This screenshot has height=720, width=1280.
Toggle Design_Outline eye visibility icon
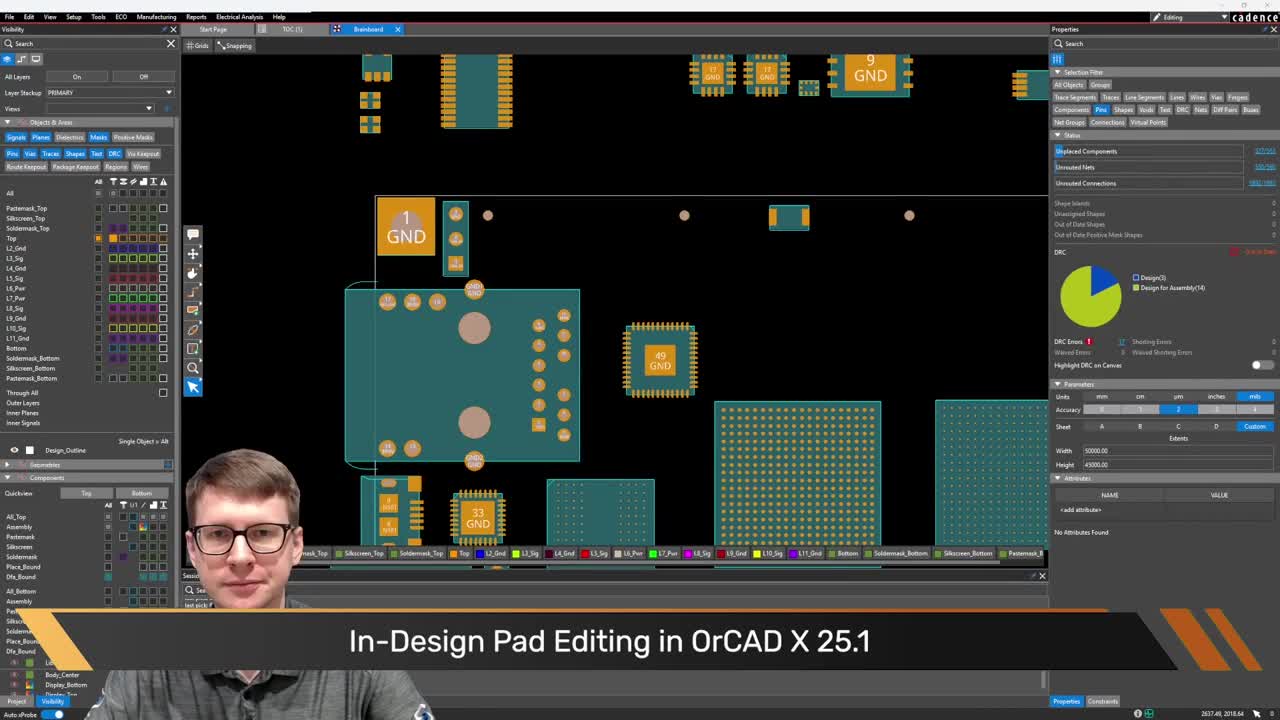tap(14, 450)
